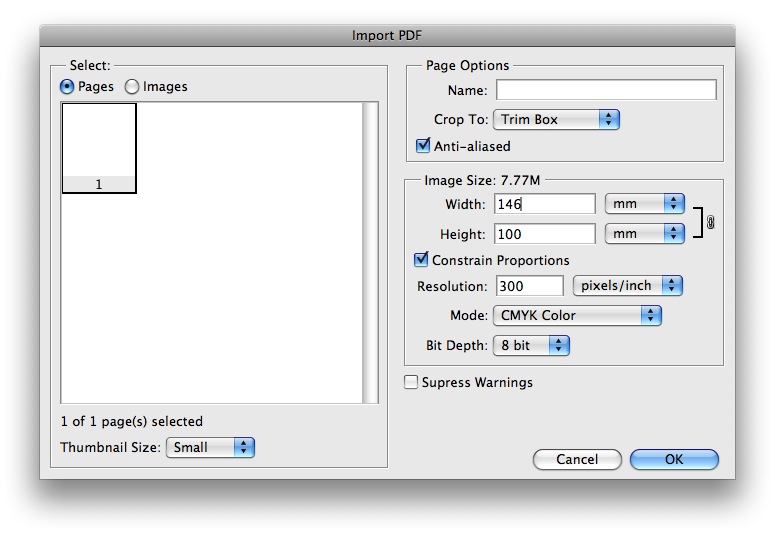This screenshot has height=534, width=775.
Task: Open the Thumbnail Size Small dropdown
Action: [x=210, y=447]
